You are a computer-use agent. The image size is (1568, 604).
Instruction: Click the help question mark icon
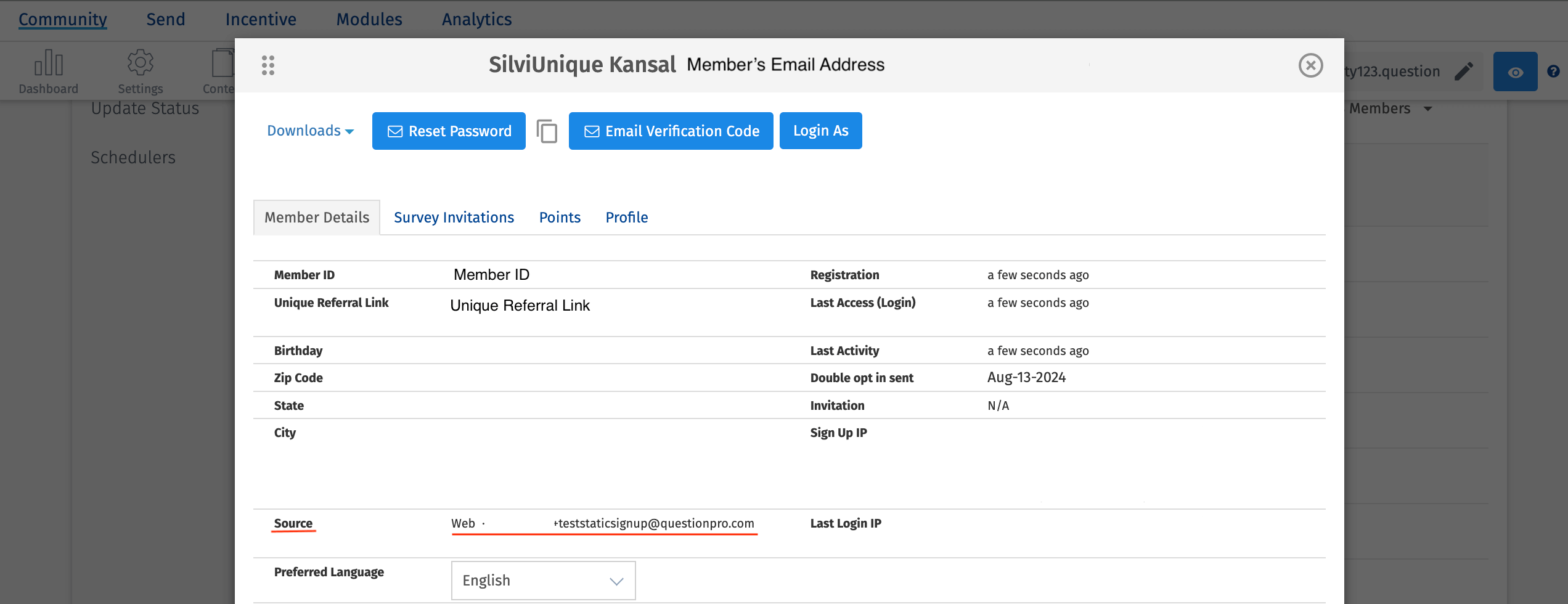(x=1553, y=71)
